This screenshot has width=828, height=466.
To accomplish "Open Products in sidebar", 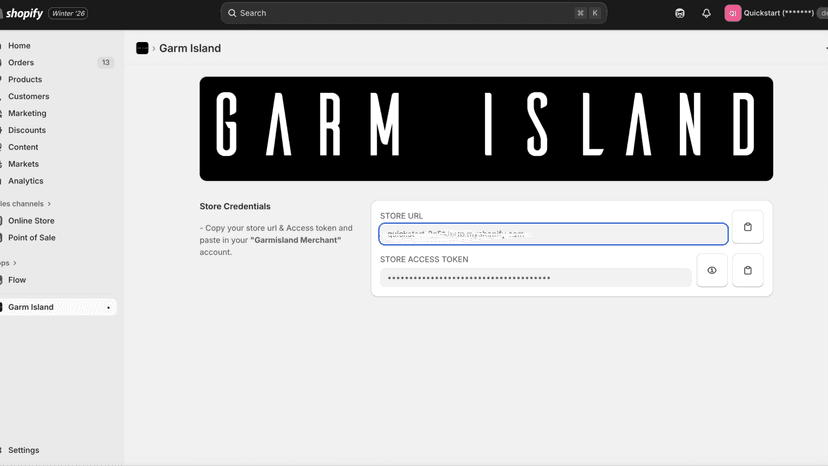I will (25, 79).
